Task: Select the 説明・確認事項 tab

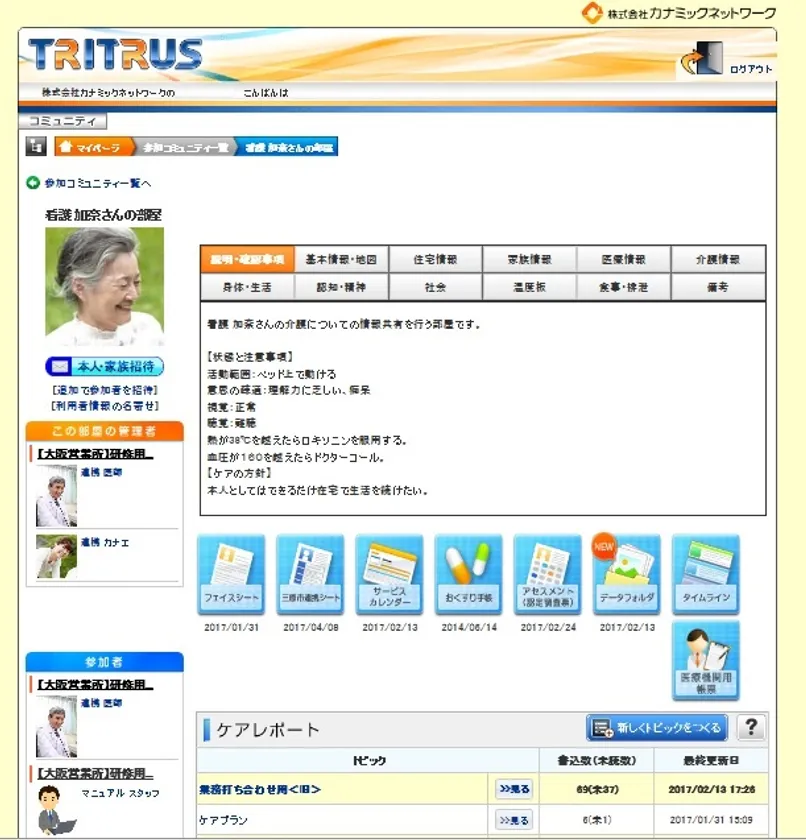Action: (x=247, y=259)
